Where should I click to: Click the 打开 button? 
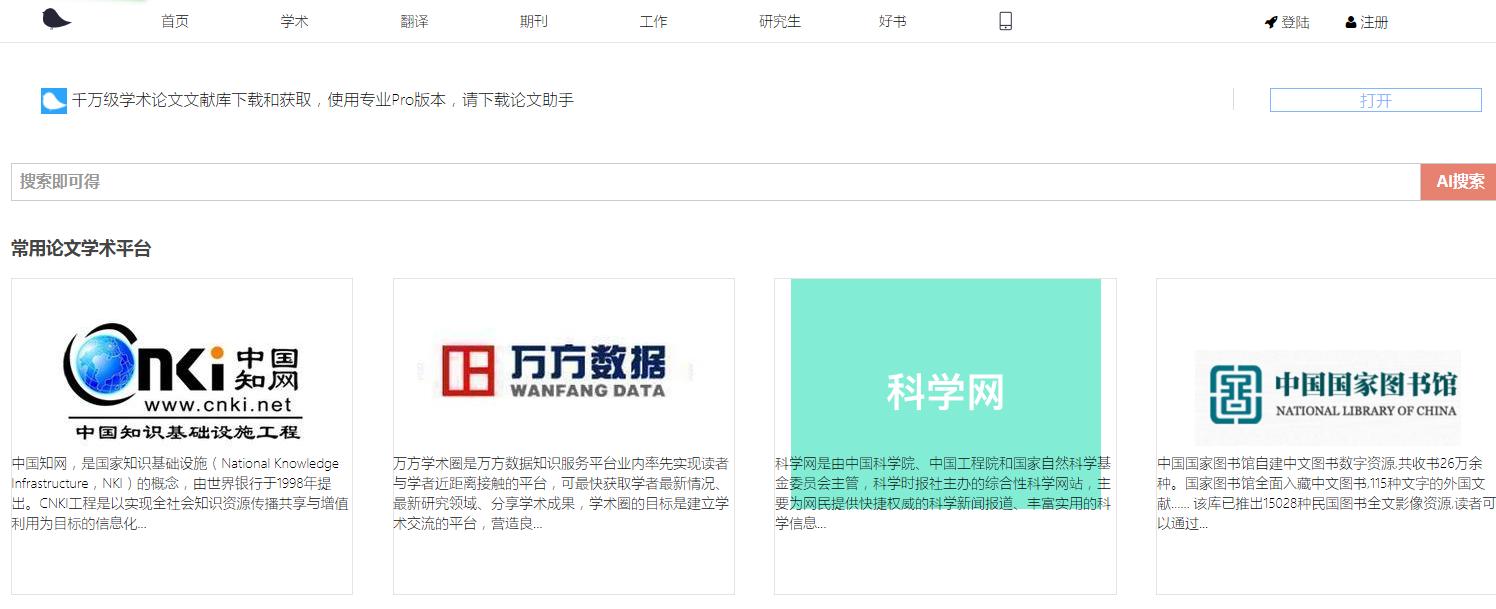tap(1375, 100)
